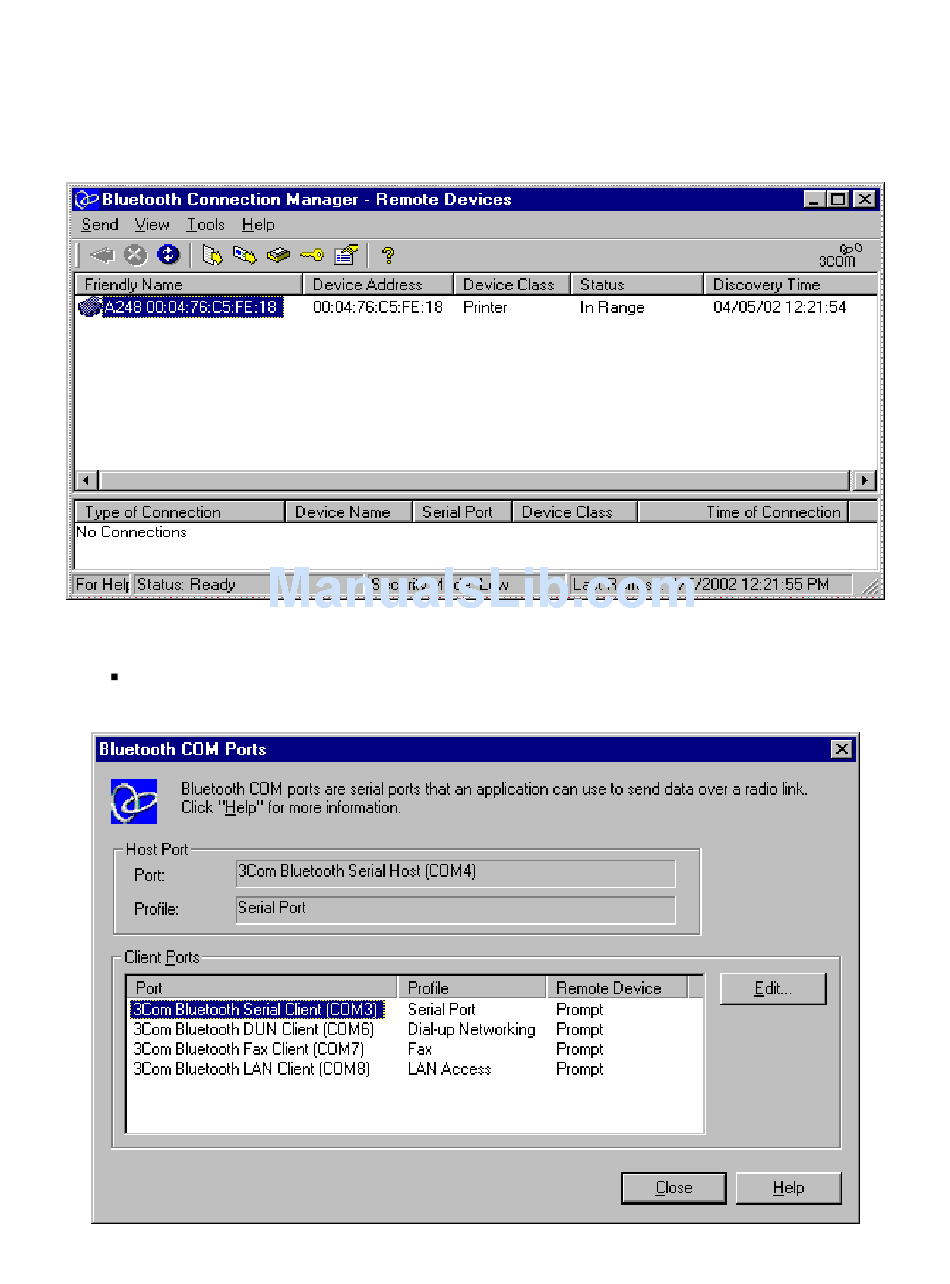Screen dimensions: 950x1284
Task: Click the right arrow of horizontal scrollbar
Action: (866, 480)
